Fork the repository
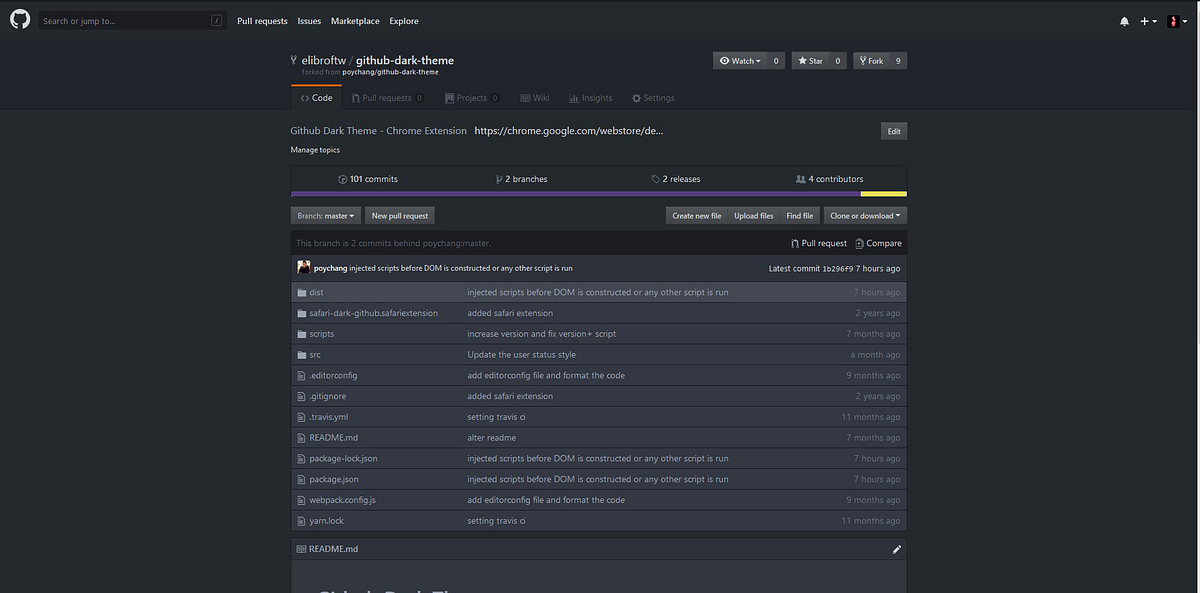Screen dimensions: 1200x593 point(871,61)
